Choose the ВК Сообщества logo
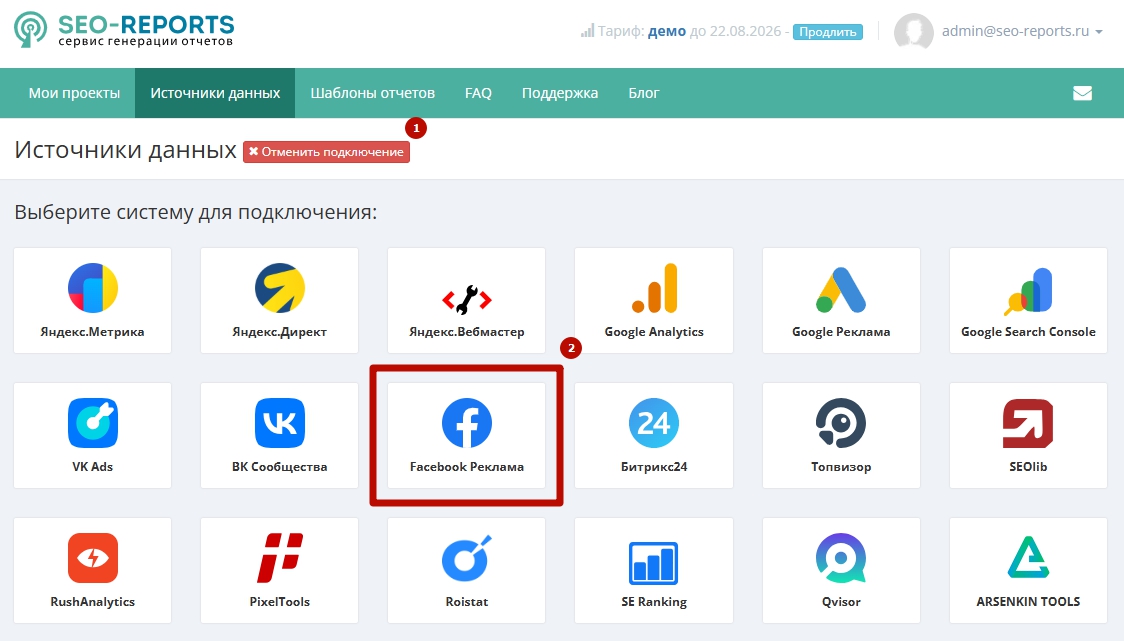The width and height of the screenshot is (1124, 641). 280,423
